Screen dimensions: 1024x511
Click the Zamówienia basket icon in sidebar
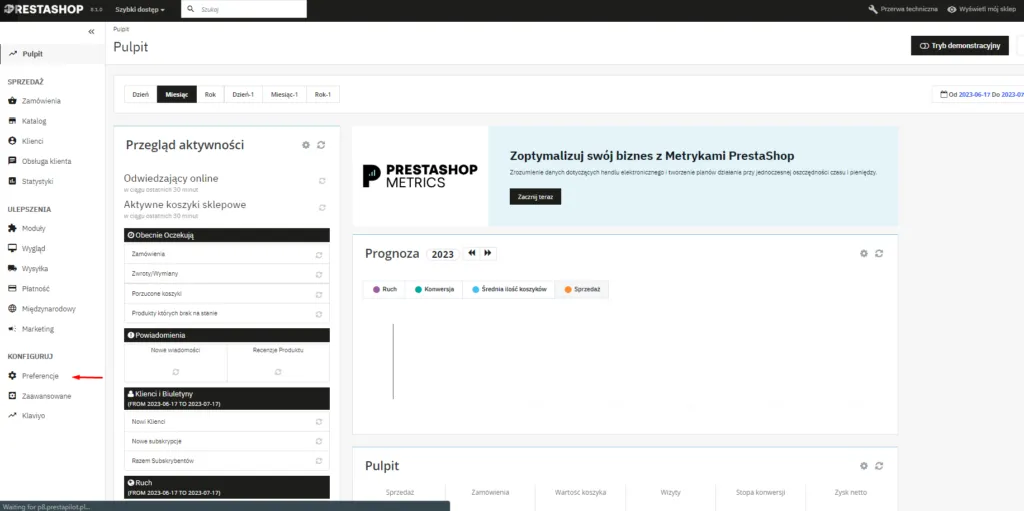click(x=12, y=101)
